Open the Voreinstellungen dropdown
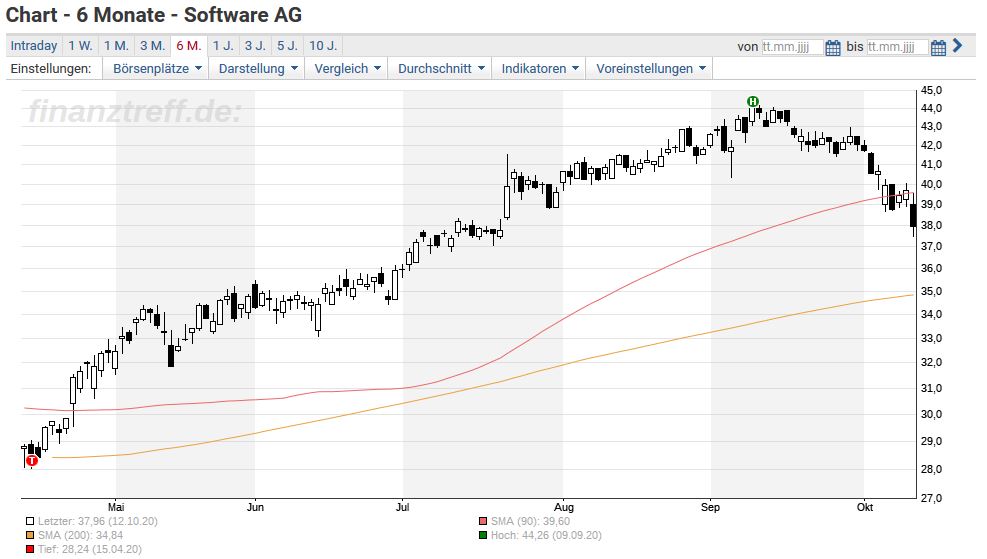This screenshot has height=559, width=987. (x=651, y=69)
